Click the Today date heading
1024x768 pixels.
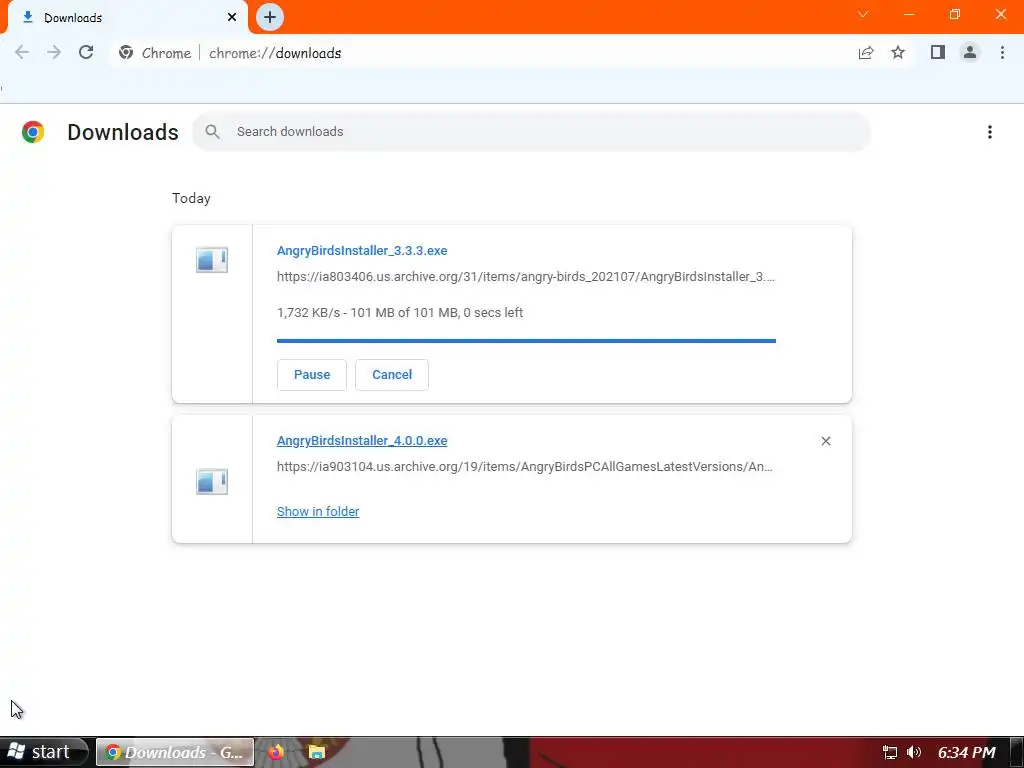[191, 199]
